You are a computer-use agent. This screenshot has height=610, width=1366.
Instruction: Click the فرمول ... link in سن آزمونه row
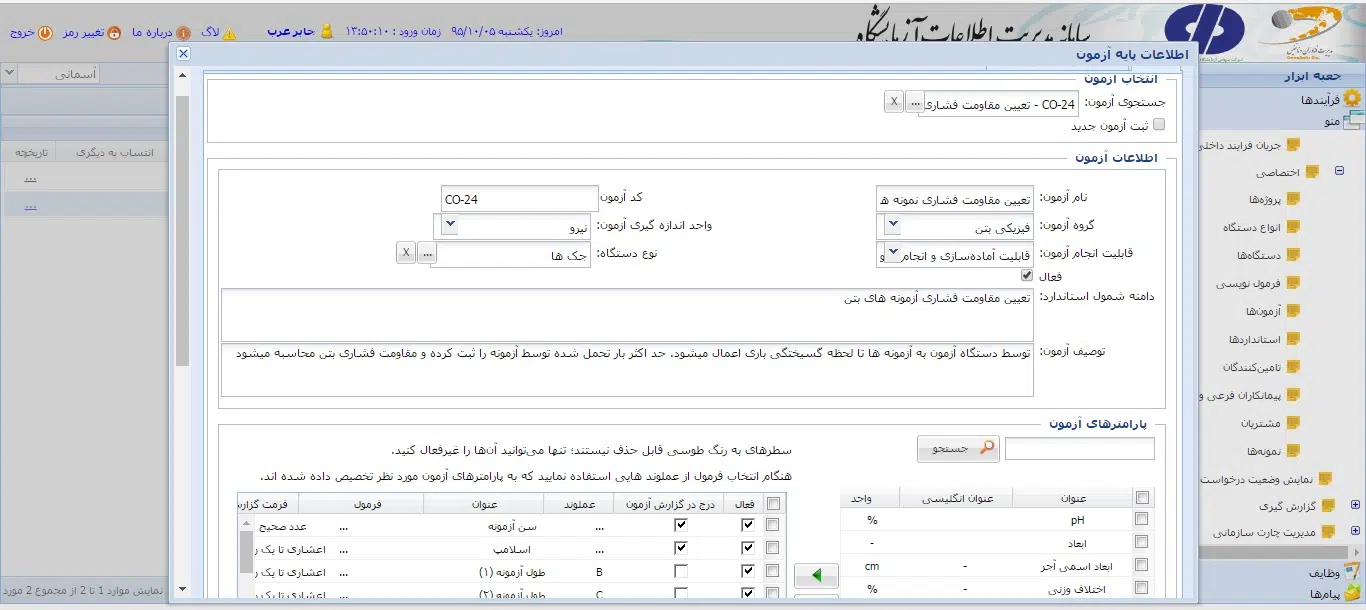tap(344, 527)
